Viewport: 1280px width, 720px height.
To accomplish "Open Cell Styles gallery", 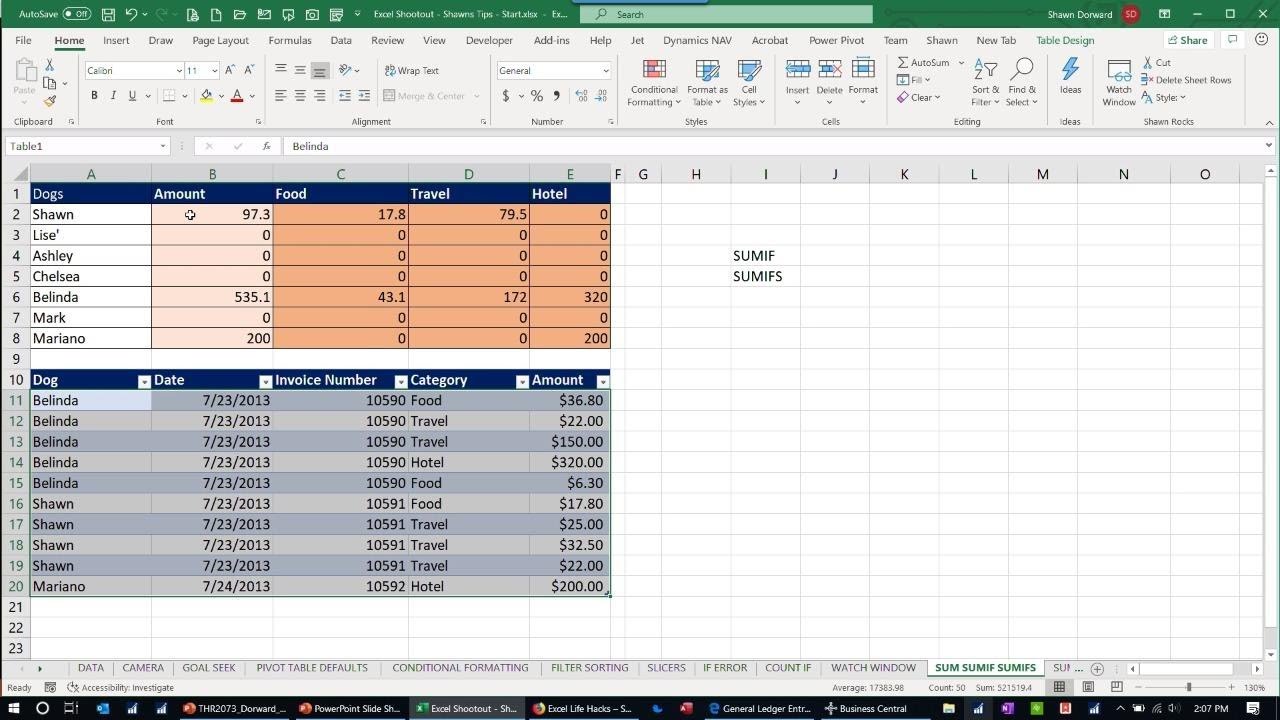I will coord(748,82).
